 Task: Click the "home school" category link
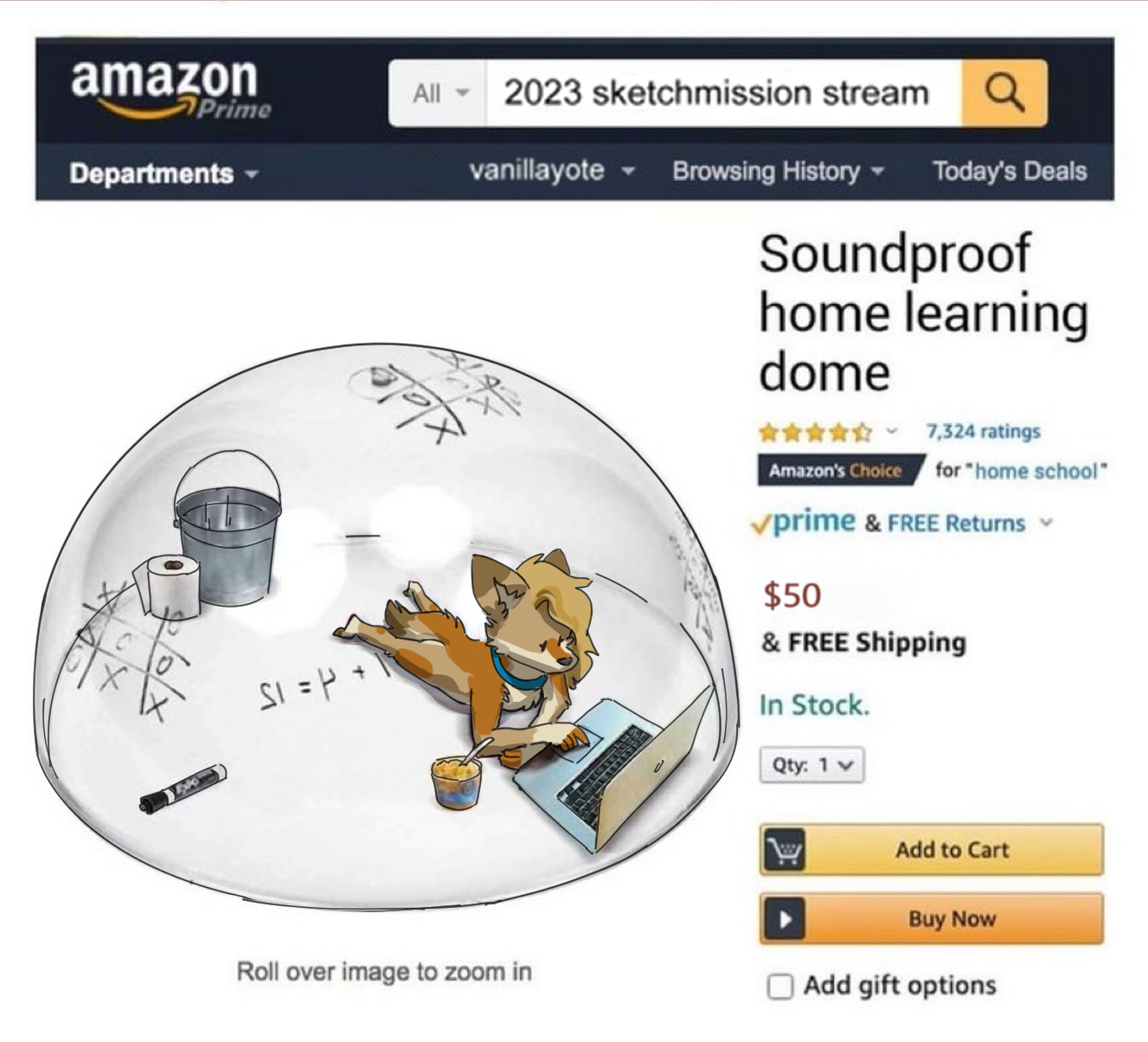(1036, 471)
